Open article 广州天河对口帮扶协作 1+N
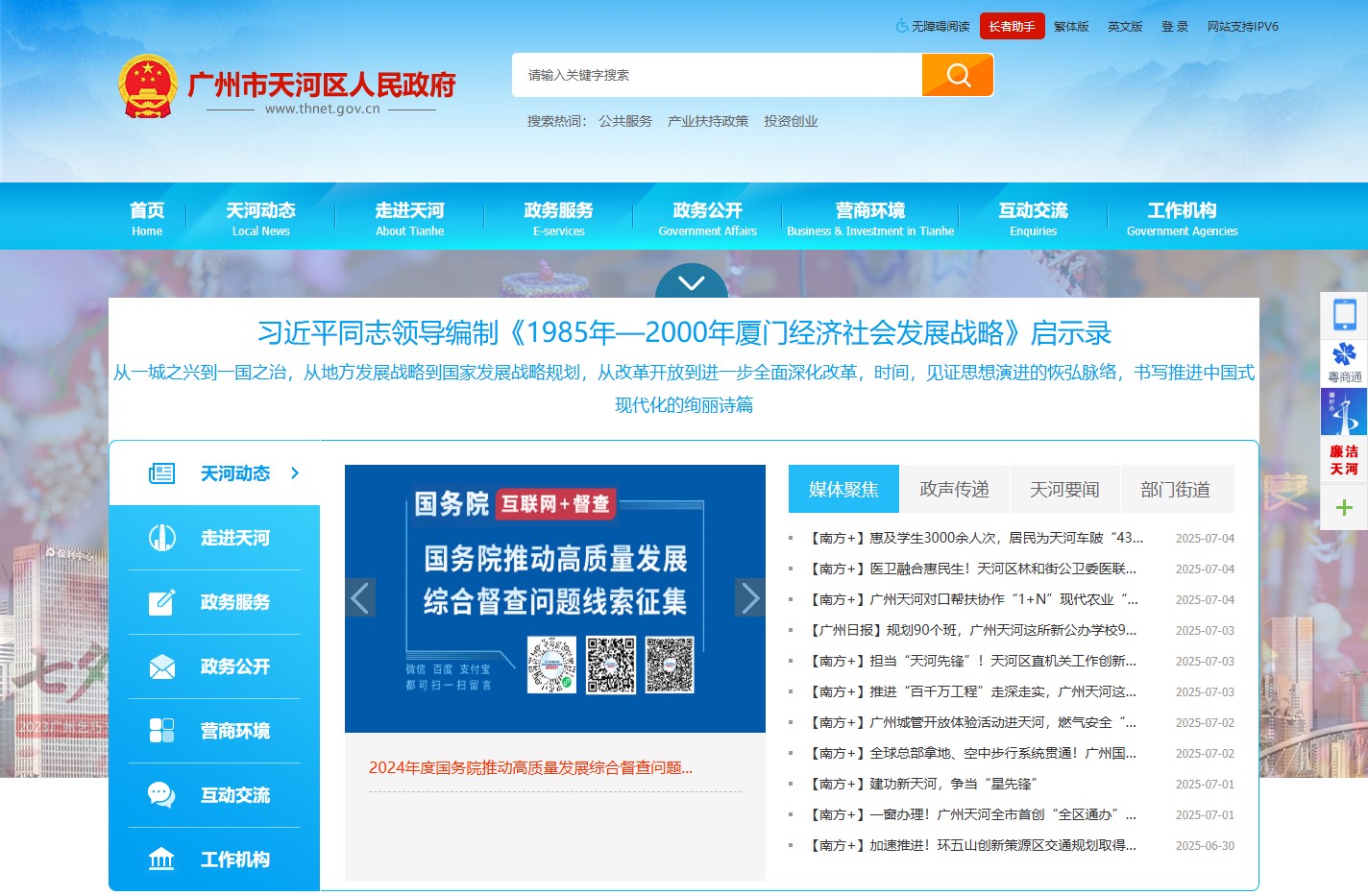Image resolution: width=1368 pixels, height=896 pixels. [973, 599]
